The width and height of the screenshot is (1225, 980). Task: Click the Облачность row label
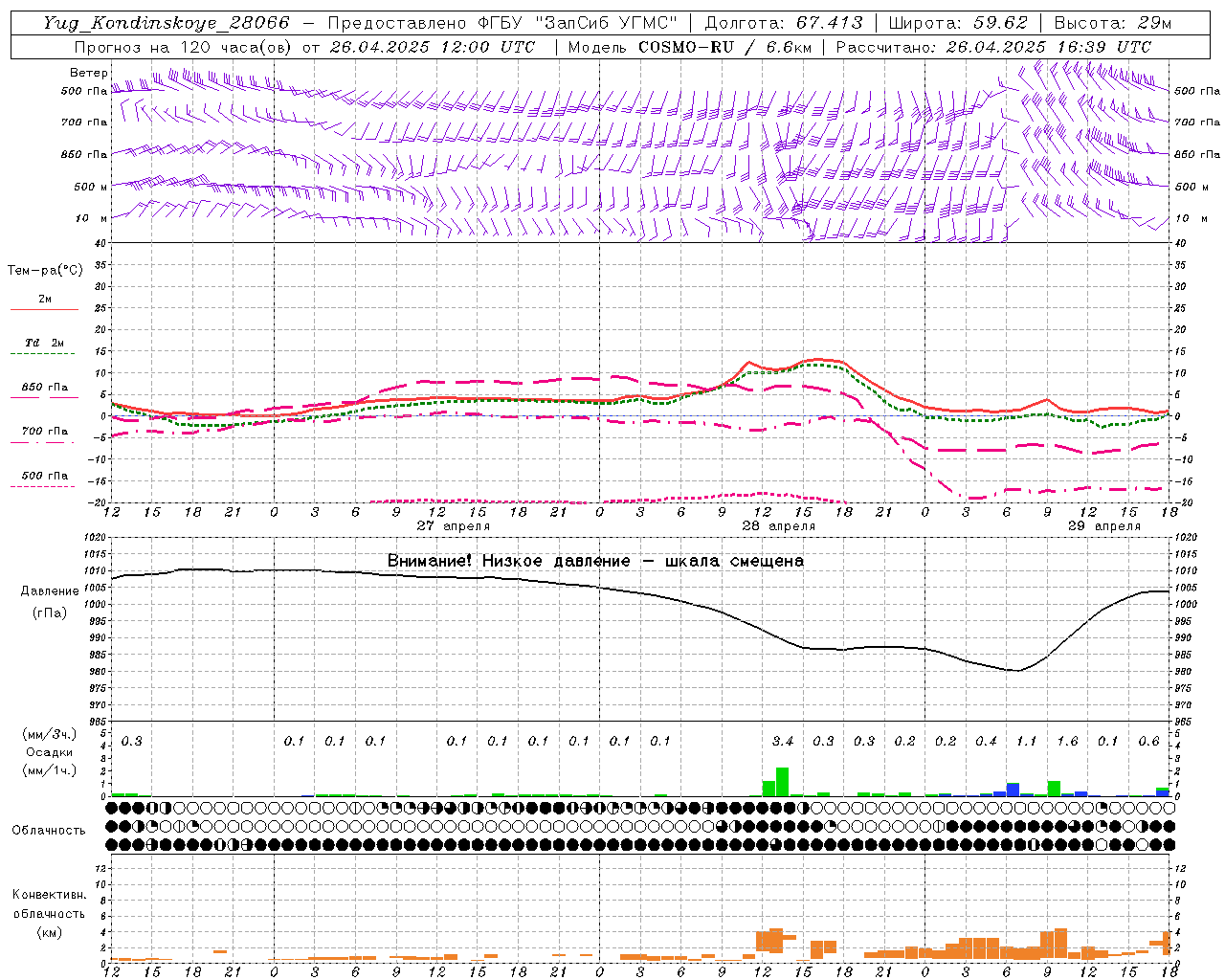49,831
